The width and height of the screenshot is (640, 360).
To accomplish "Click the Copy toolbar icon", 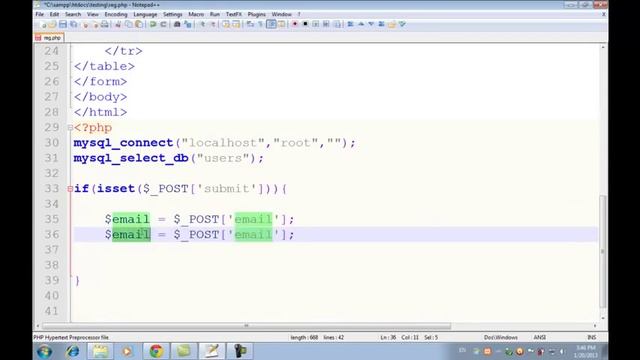I will [x=128, y=24].
